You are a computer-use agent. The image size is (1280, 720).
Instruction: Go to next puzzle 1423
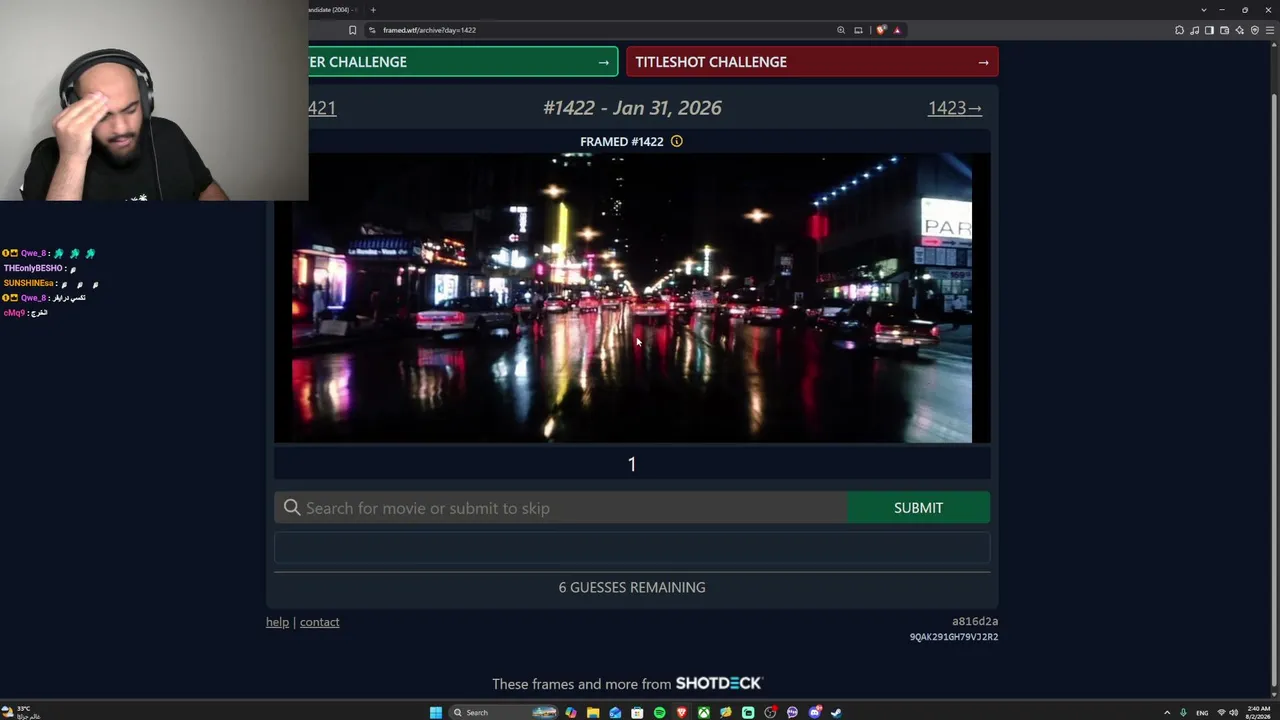[955, 108]
